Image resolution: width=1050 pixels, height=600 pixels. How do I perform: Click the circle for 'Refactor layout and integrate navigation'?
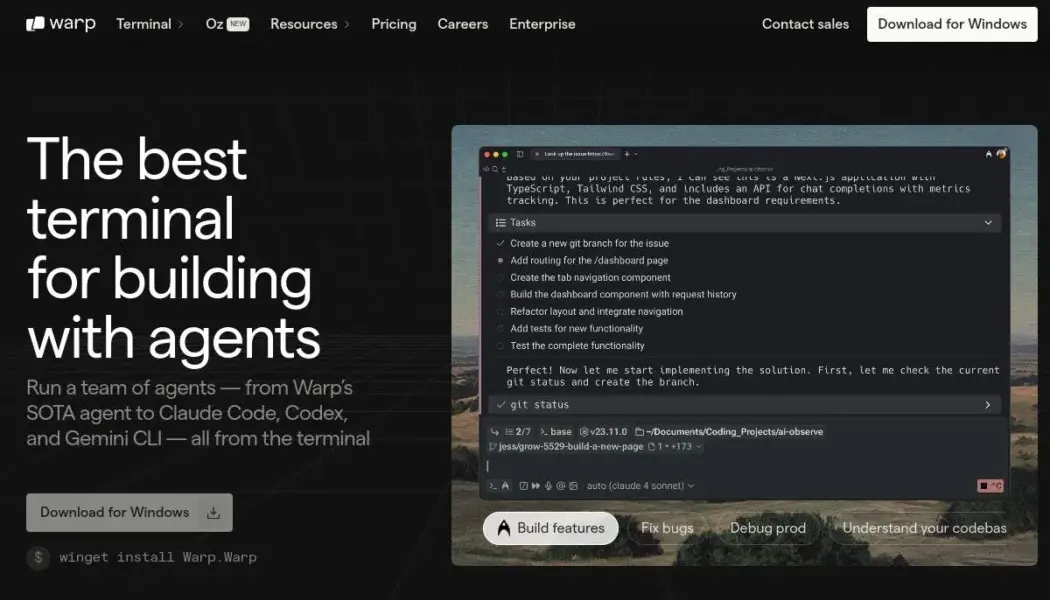coord(500,311)
